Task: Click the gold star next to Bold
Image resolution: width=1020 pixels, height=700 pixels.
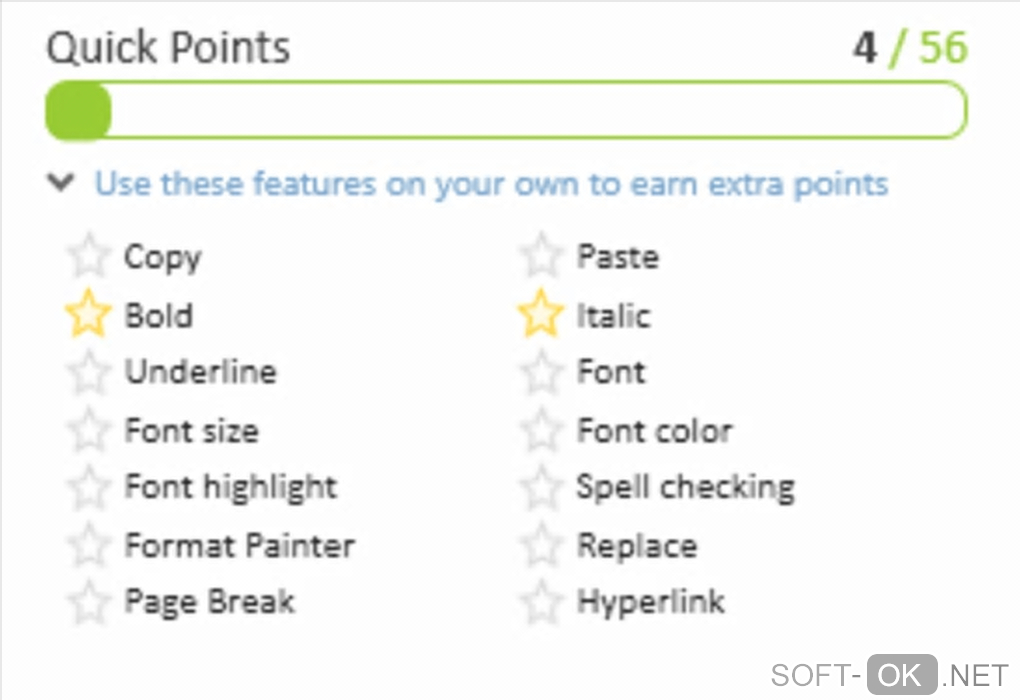Action: click(88, 314)
